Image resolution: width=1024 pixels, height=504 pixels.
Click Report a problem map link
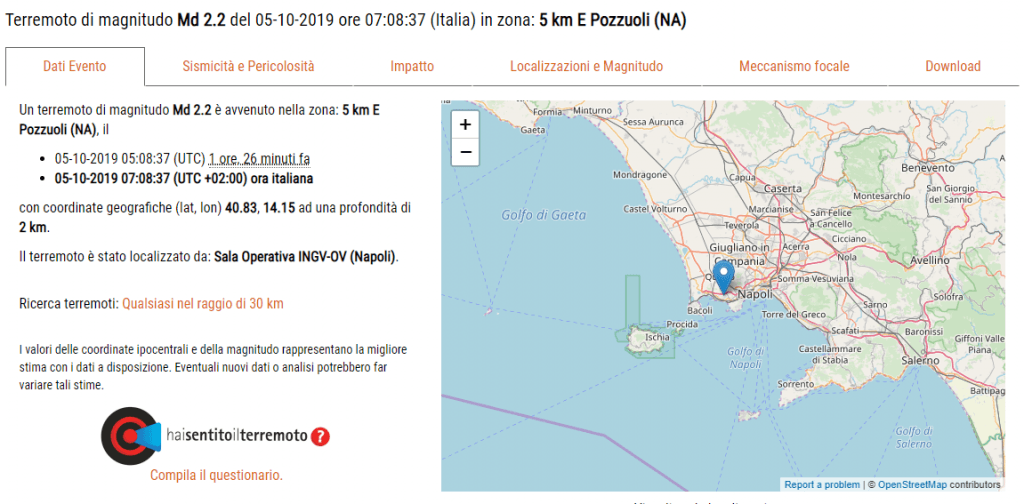point(821,485)
